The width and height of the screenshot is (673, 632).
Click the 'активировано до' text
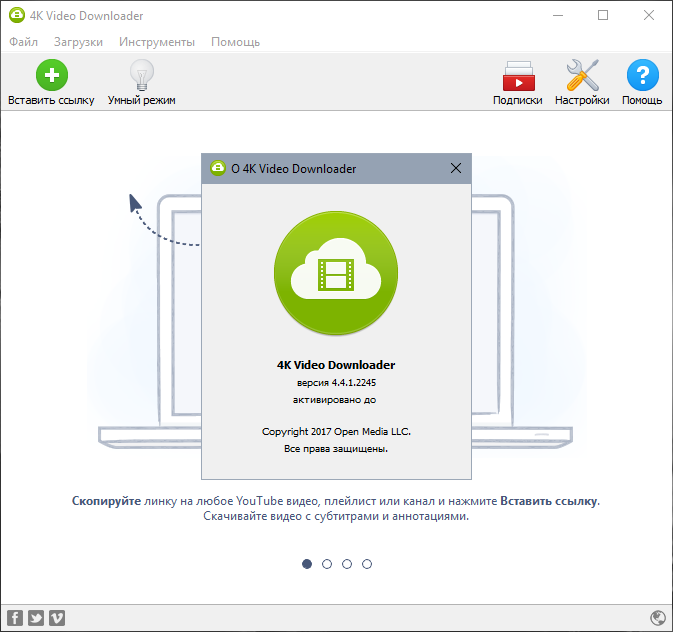click(334, 400)
